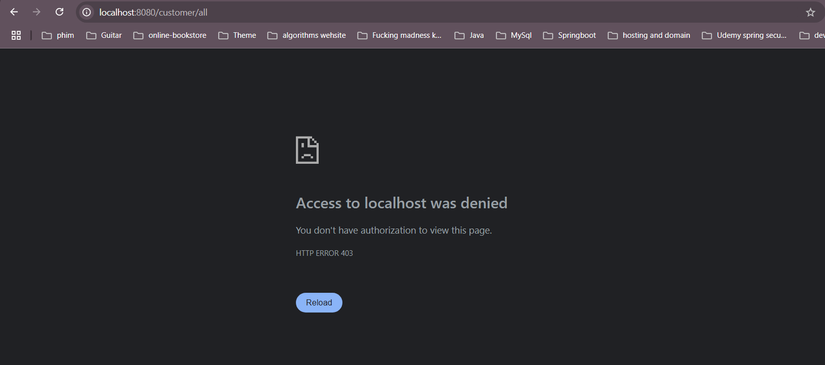The width and height of the screenshot is (825, 365).
Task: Click the browser Back arrow
Action: 14,12
